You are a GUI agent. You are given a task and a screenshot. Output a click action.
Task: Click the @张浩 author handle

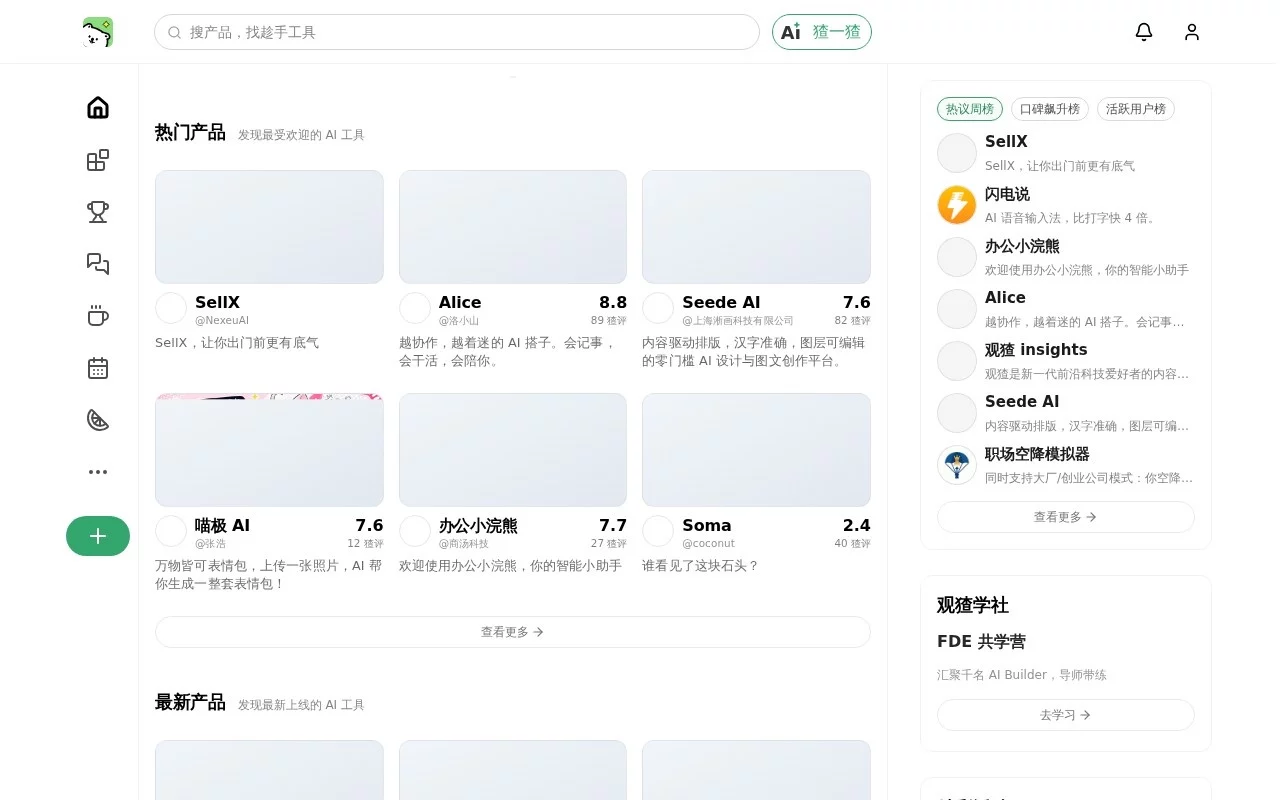tap(210, 544)
